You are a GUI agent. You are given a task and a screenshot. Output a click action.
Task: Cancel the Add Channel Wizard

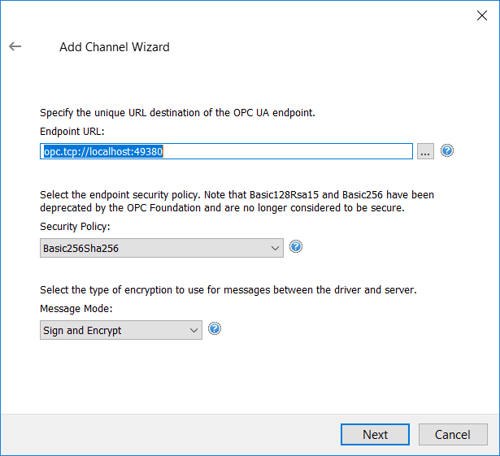453,434
